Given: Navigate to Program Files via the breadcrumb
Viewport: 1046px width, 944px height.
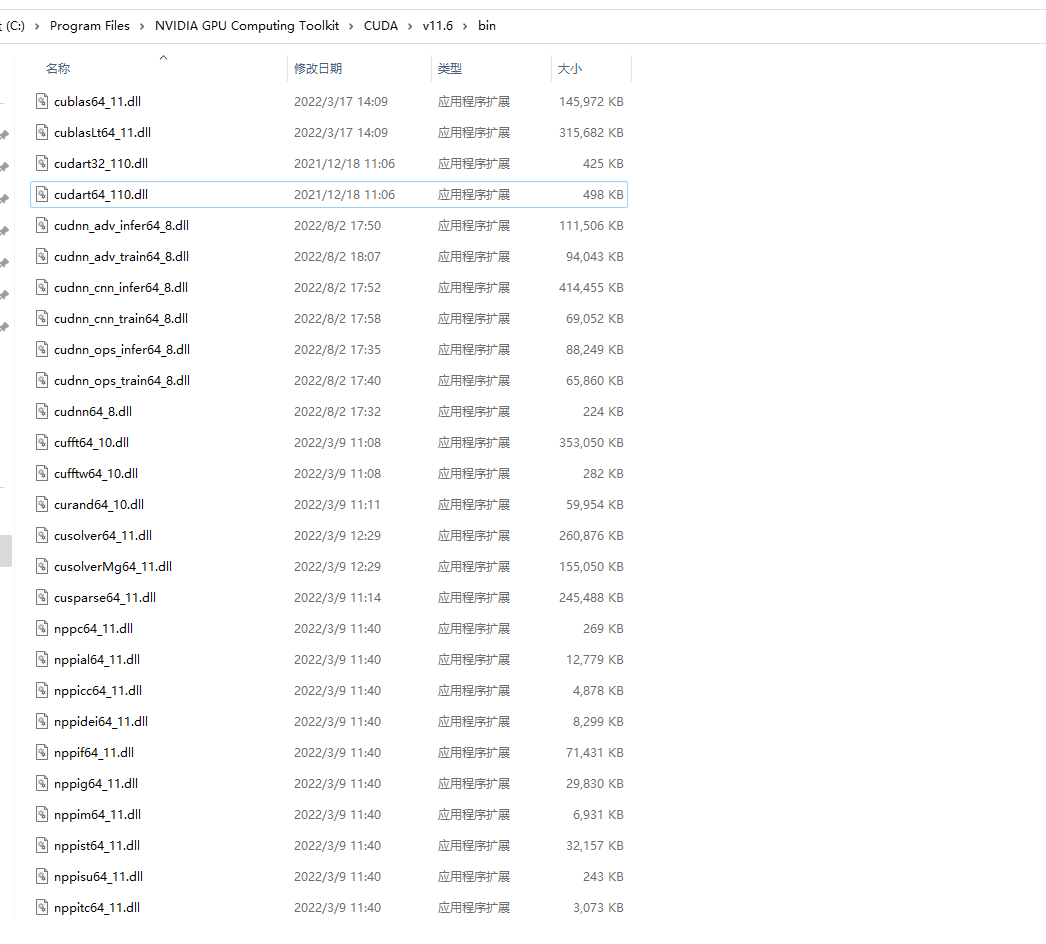Looking at the screenshot, I should (90, 25).
